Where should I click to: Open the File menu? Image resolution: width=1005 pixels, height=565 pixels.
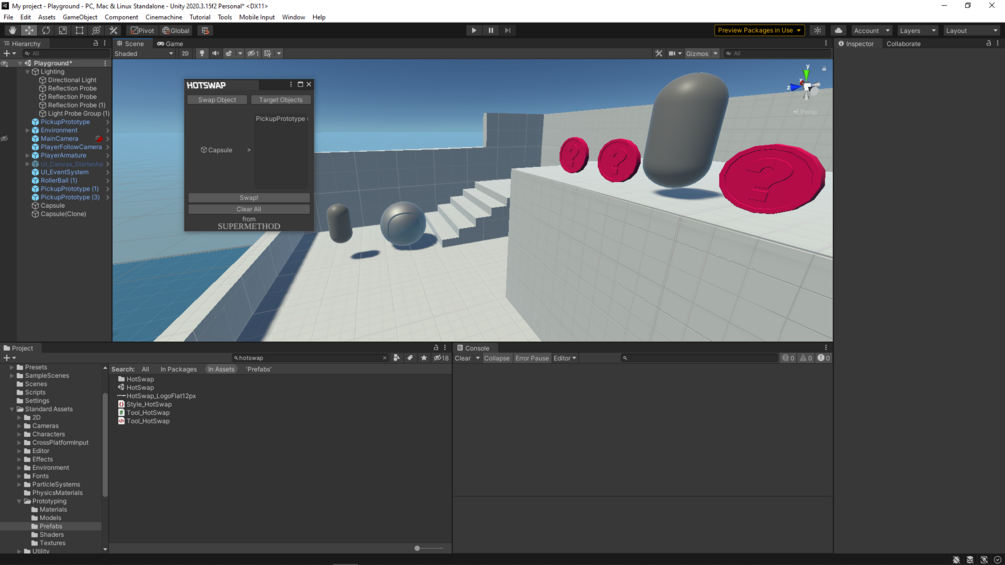click(x=8, y=17)
